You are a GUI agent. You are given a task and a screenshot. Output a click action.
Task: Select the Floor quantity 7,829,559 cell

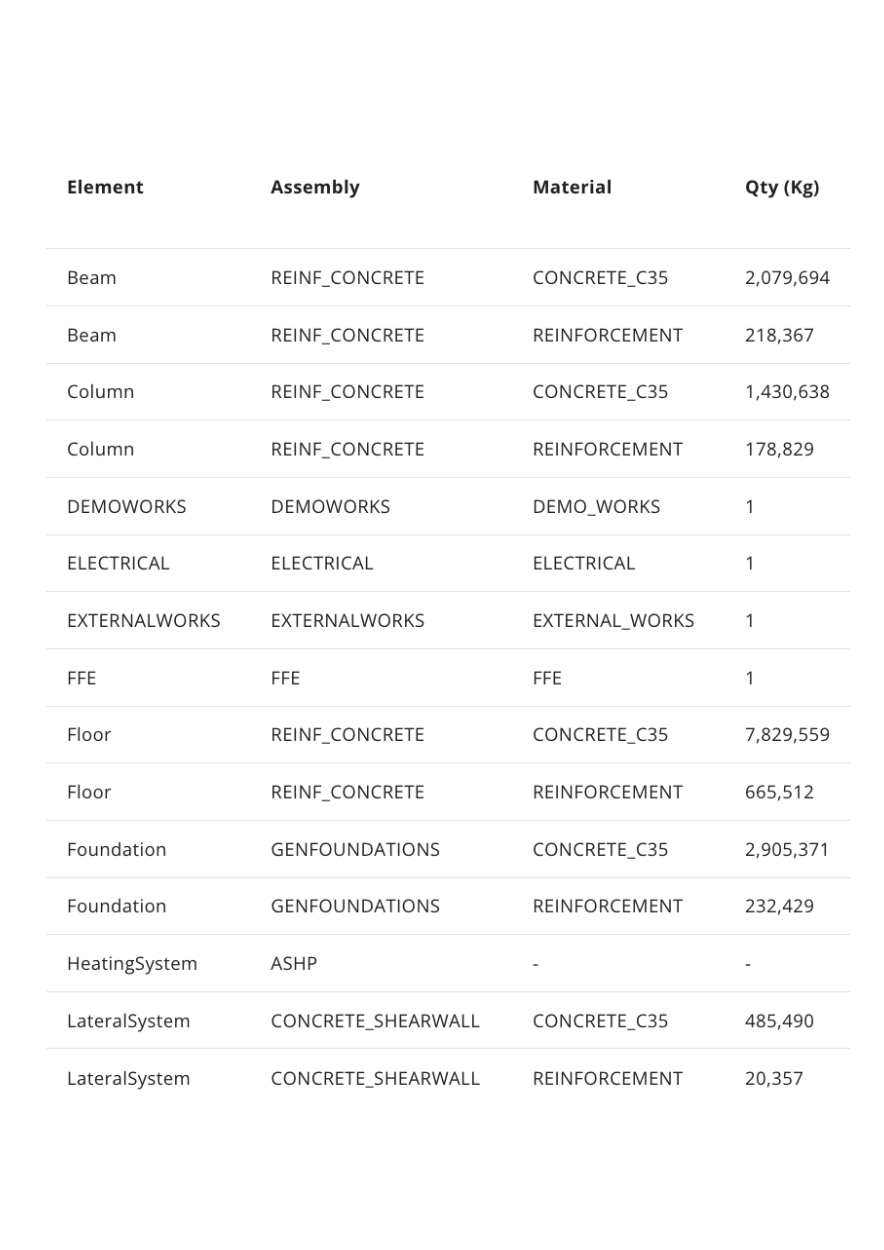click(787, 735)
